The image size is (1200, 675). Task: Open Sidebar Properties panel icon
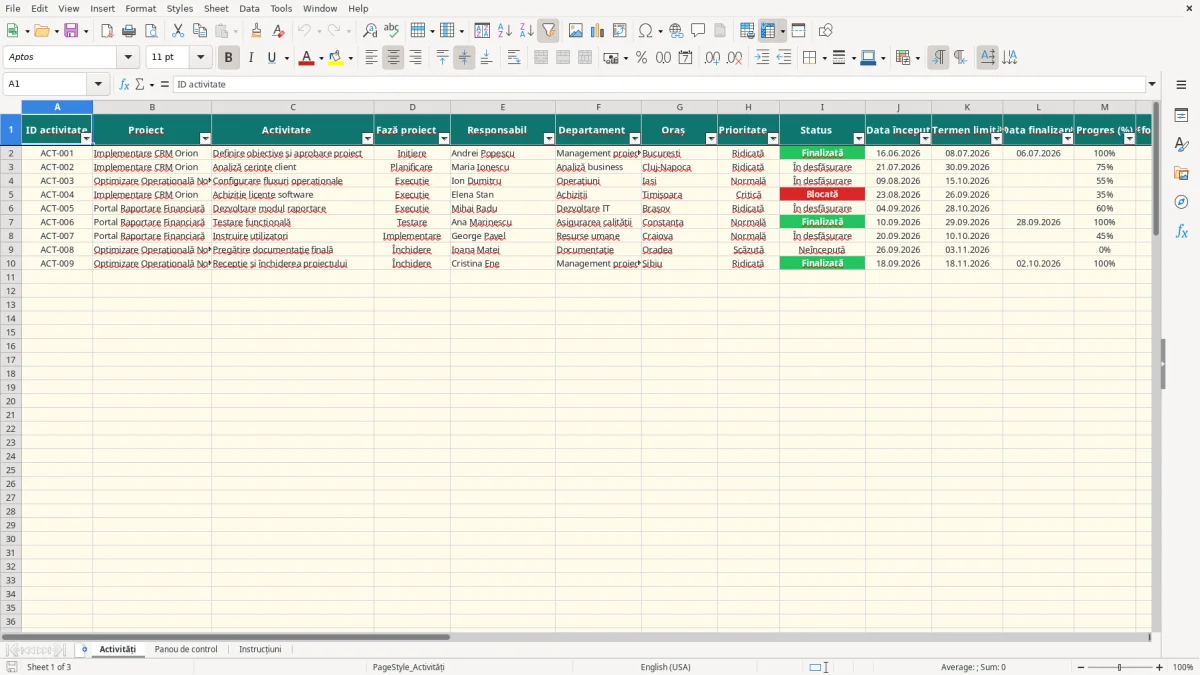pyautogui.click(x=1181, y=115)
